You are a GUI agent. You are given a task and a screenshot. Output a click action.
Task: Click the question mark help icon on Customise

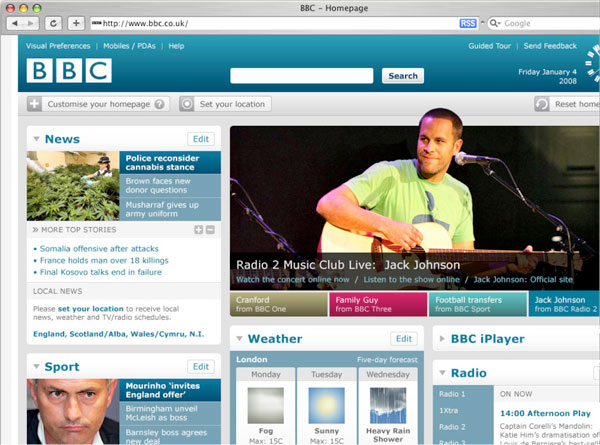[x=159, y=104]
